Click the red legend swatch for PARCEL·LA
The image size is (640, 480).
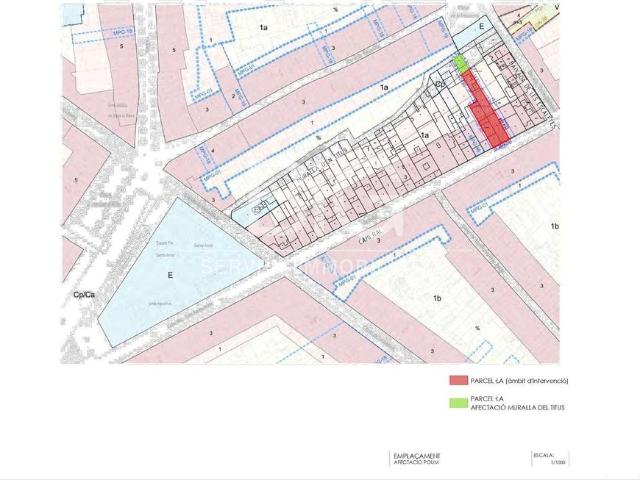click(459, 381)
